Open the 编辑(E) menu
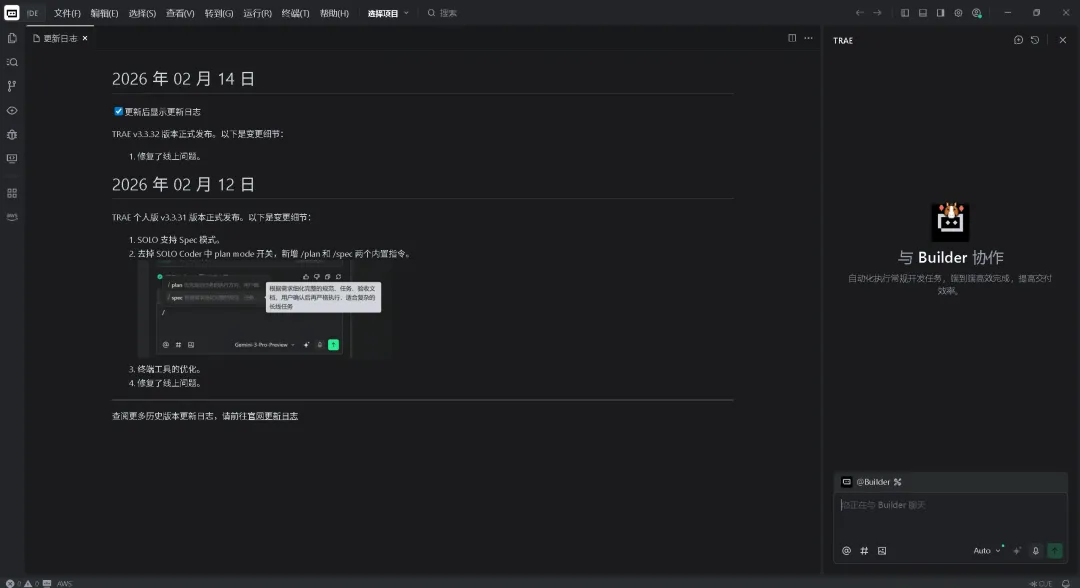Screen dimensions: 1080x588 [105, 13]
